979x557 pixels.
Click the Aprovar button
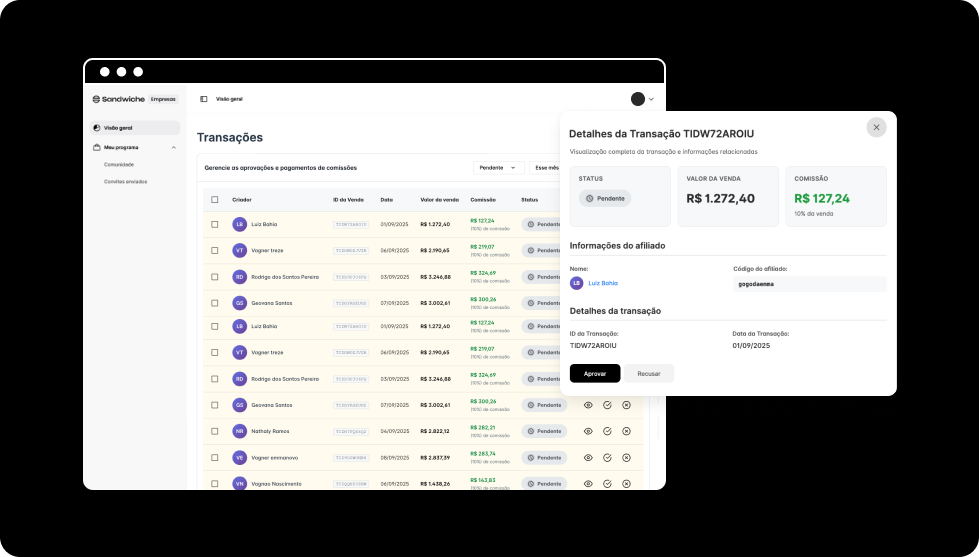pos(595,373)
